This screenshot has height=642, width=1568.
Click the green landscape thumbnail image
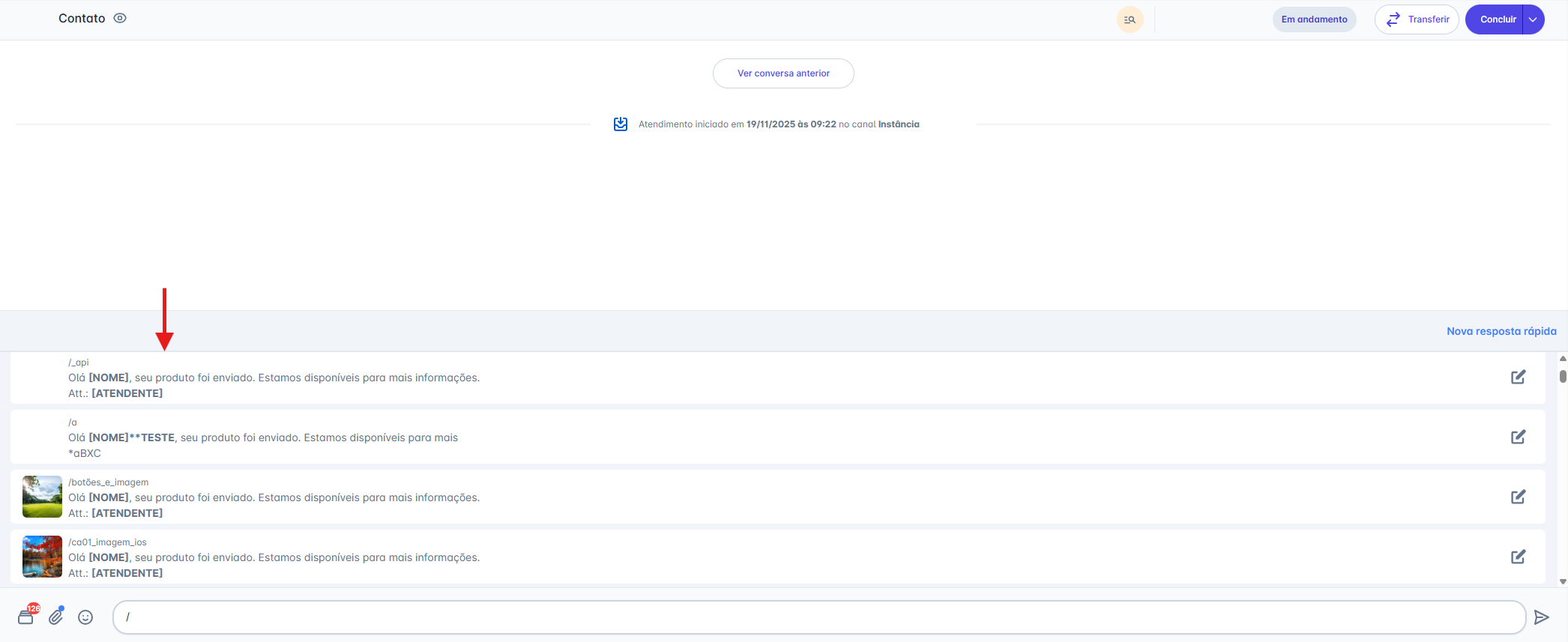(42, 497)
